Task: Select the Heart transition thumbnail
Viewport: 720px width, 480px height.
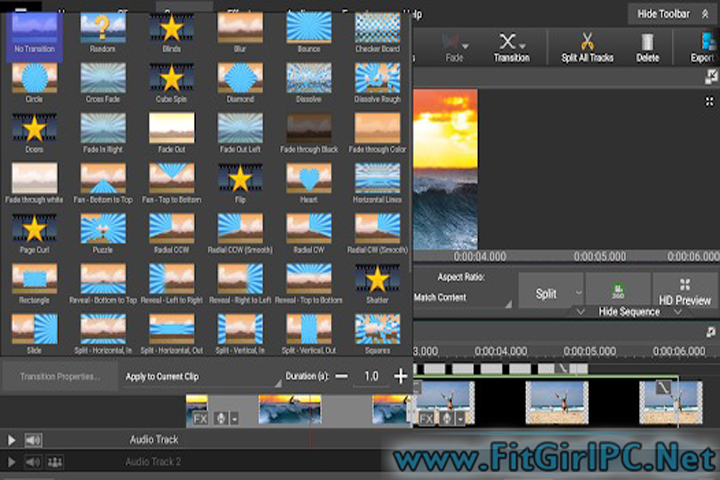Action: coord(309,181)
